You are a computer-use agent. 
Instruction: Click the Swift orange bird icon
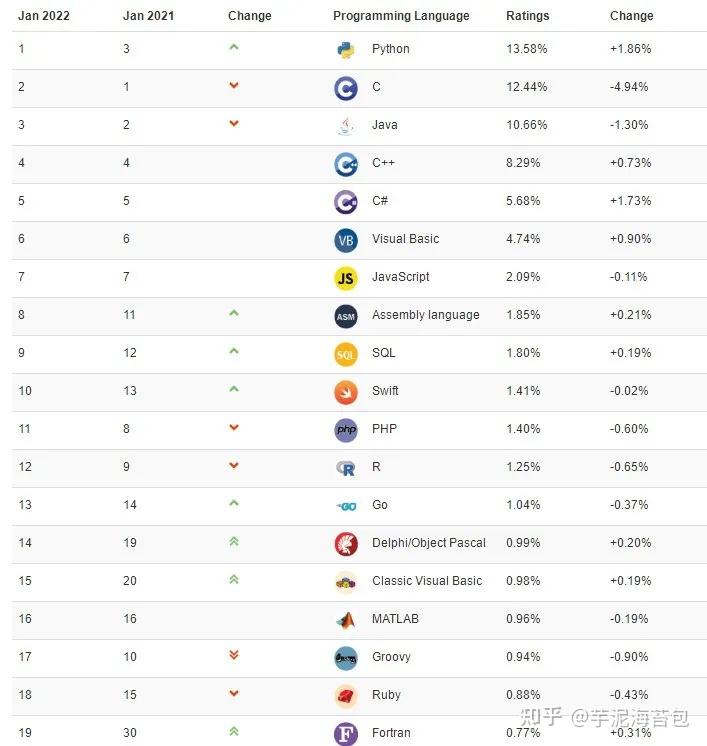point(346,391)
